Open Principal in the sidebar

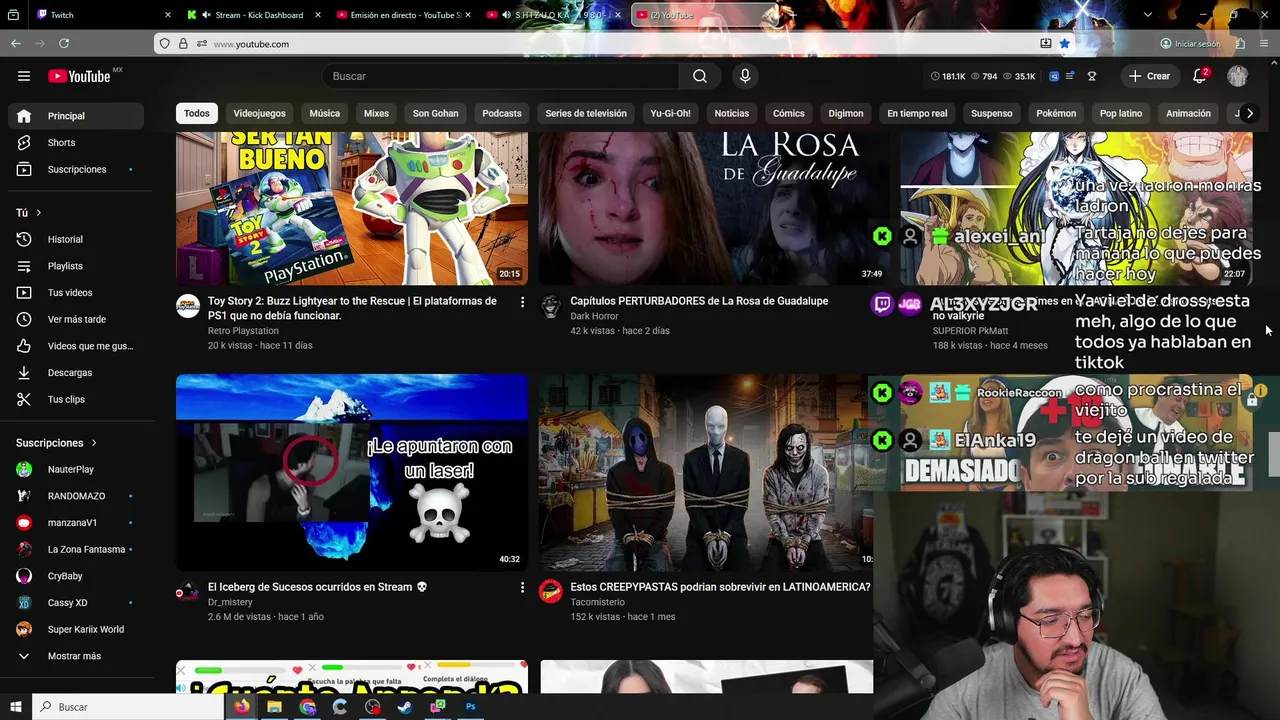point(76,116)
